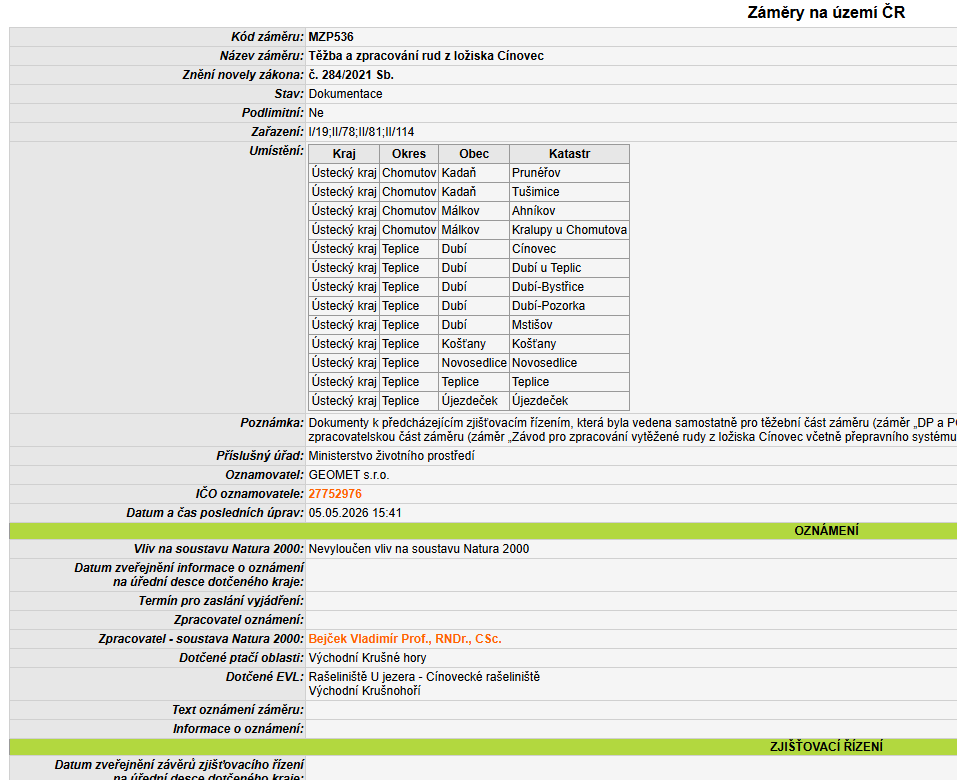Click Kadaň in the Prunéřov row
957x780 pixels.
[x=474, y=173]
